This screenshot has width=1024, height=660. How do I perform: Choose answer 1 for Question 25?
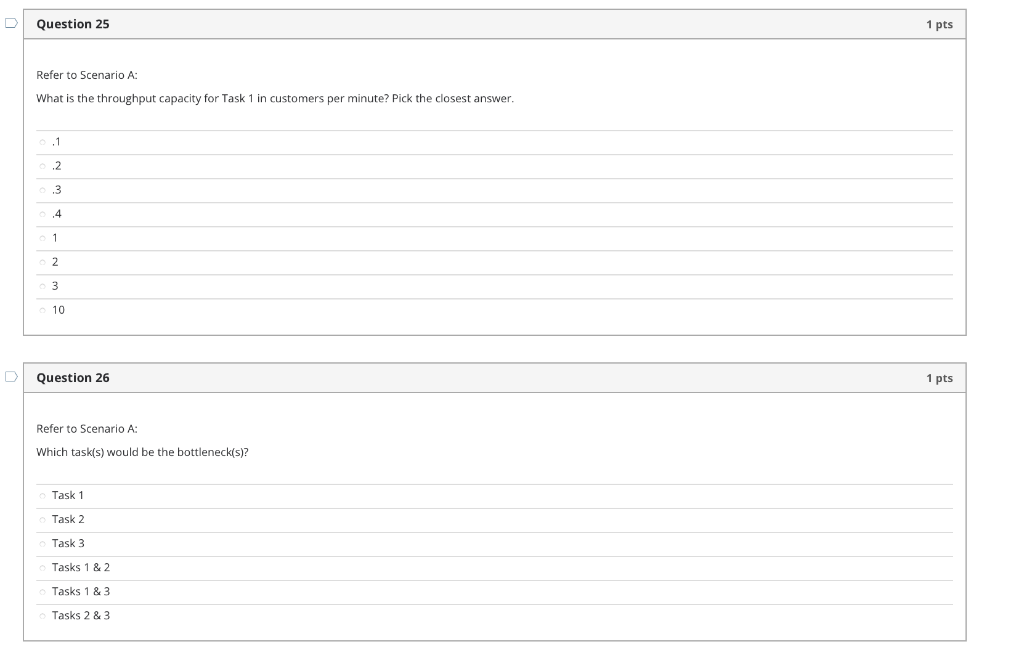coord(42,238)
